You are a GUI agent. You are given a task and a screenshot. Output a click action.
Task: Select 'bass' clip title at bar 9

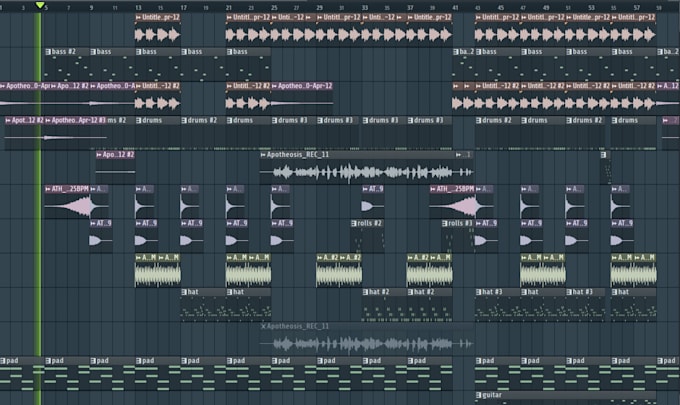pyautogui.click(x=104, y=52)
